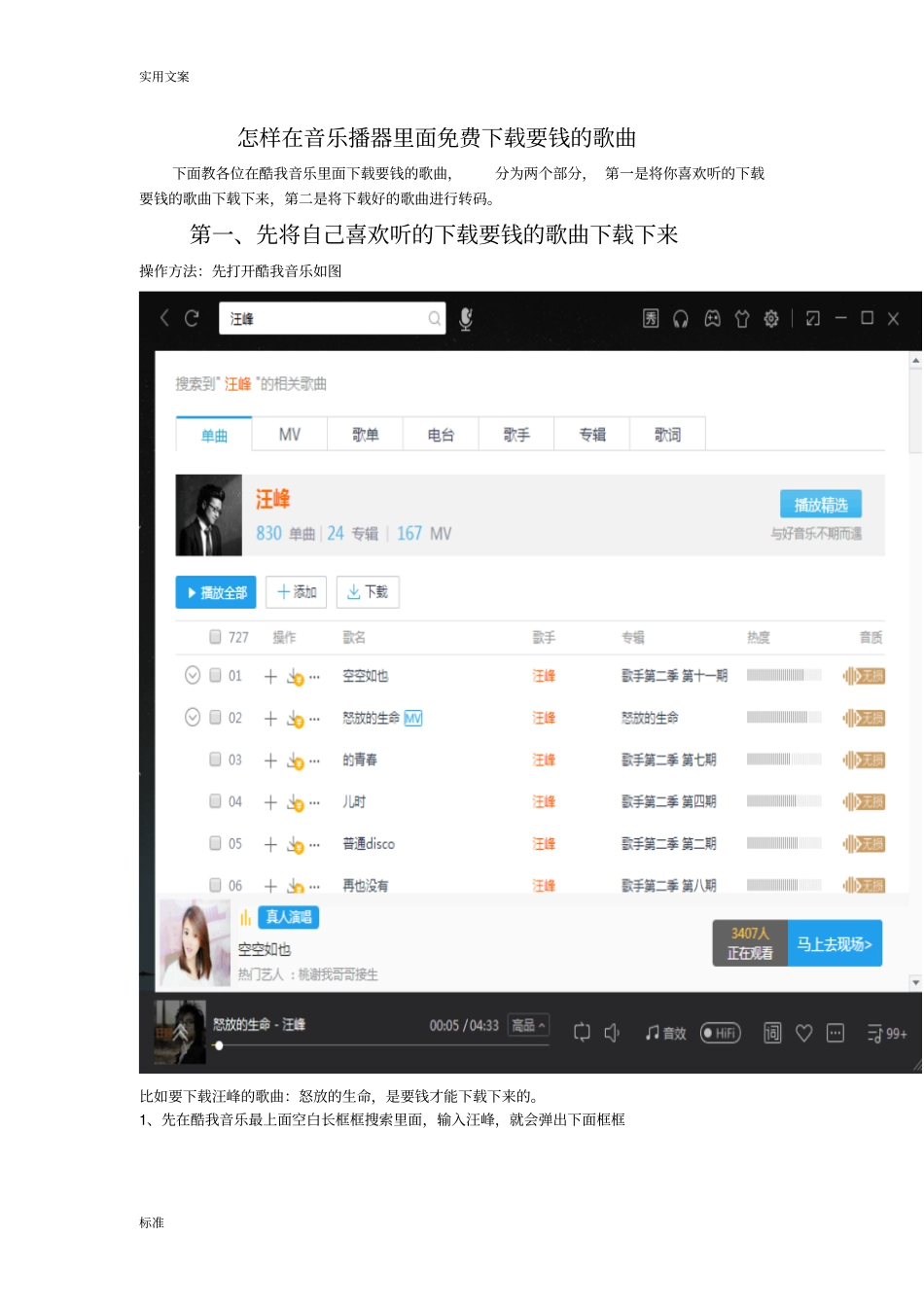Expand row 02 with the circled chevron

pyautogui.click(x=193, y=717)
